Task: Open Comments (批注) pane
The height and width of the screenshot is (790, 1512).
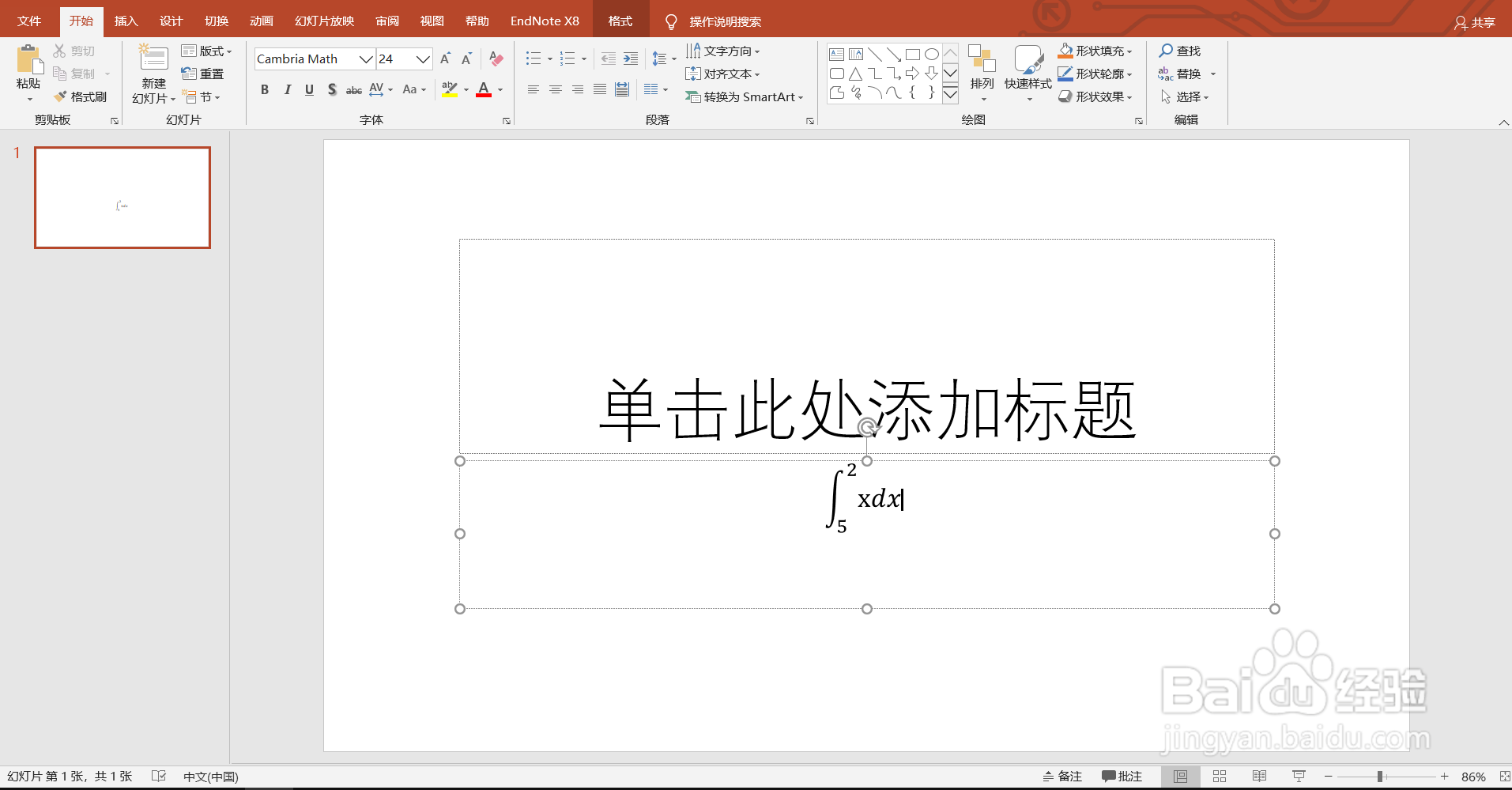Action: (1122, 777)
